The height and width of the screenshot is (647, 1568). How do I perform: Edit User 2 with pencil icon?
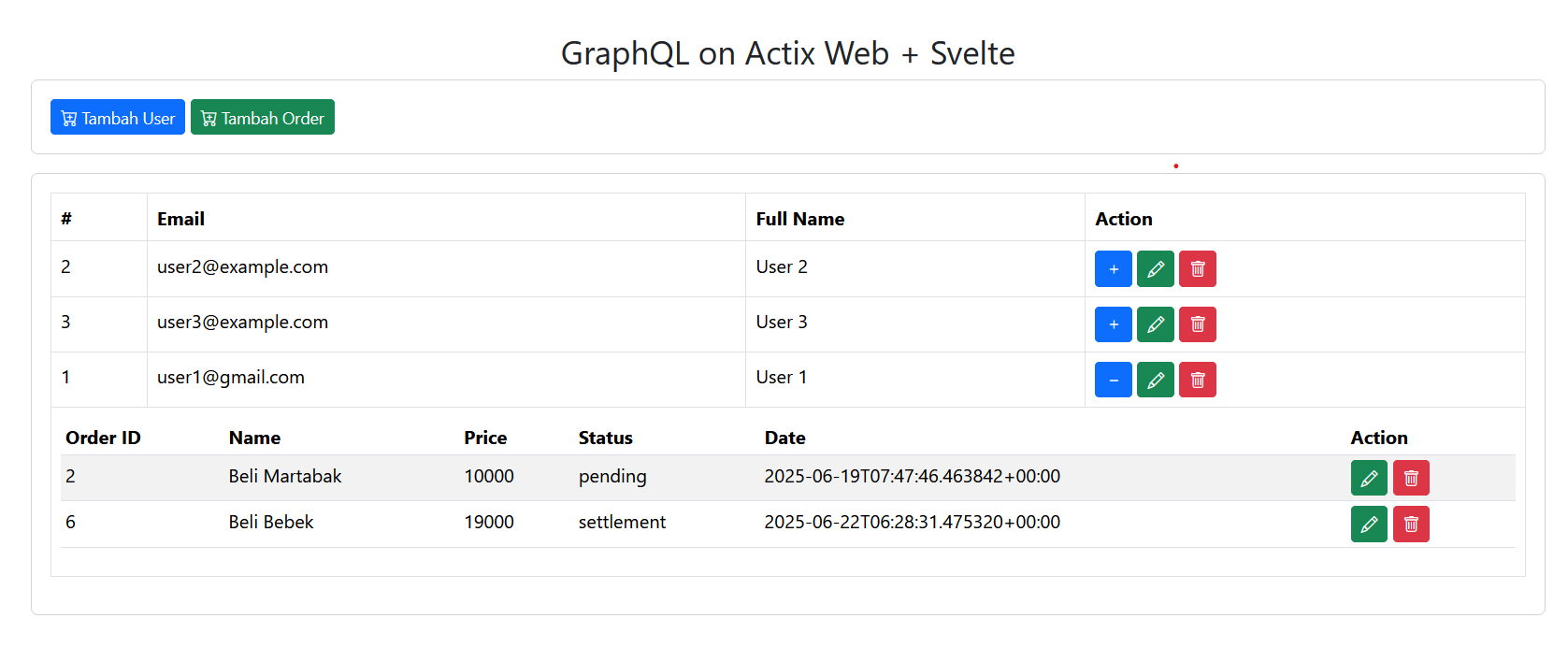(1156, 269)
